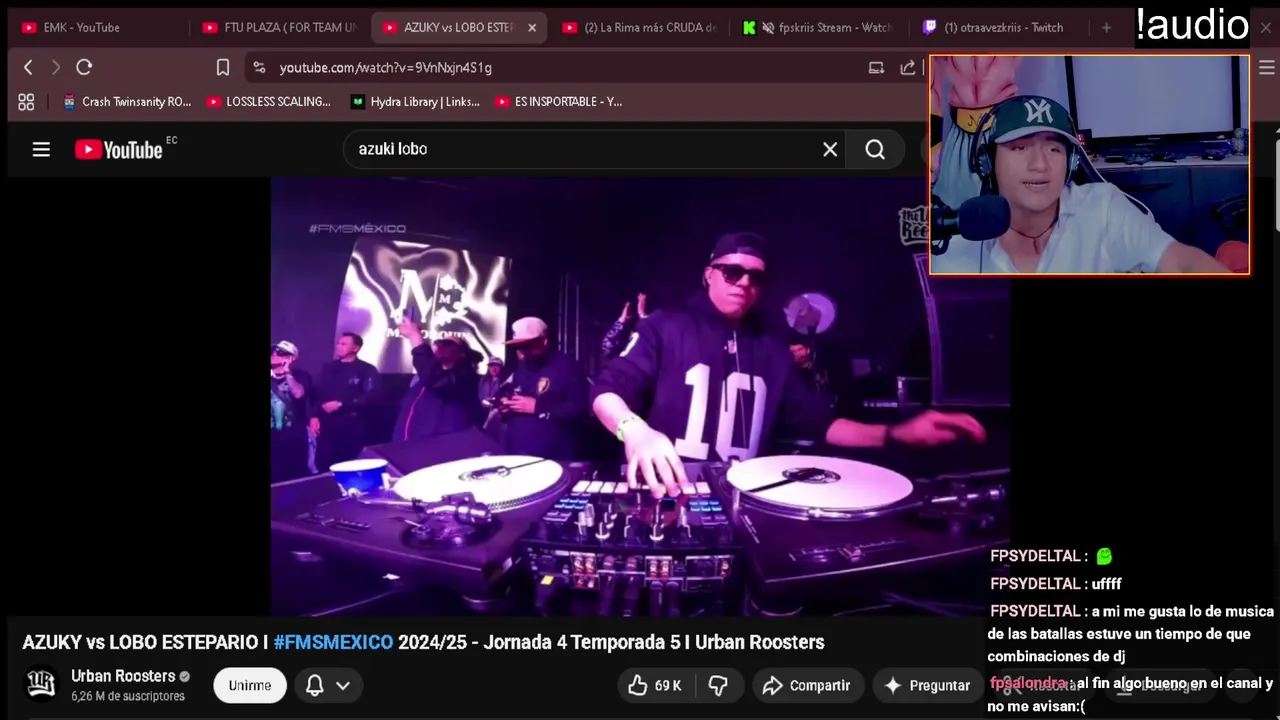Dislike the video with thumbs down
Viewport: 1280px width, 720px height.
[x=718, y=685]
